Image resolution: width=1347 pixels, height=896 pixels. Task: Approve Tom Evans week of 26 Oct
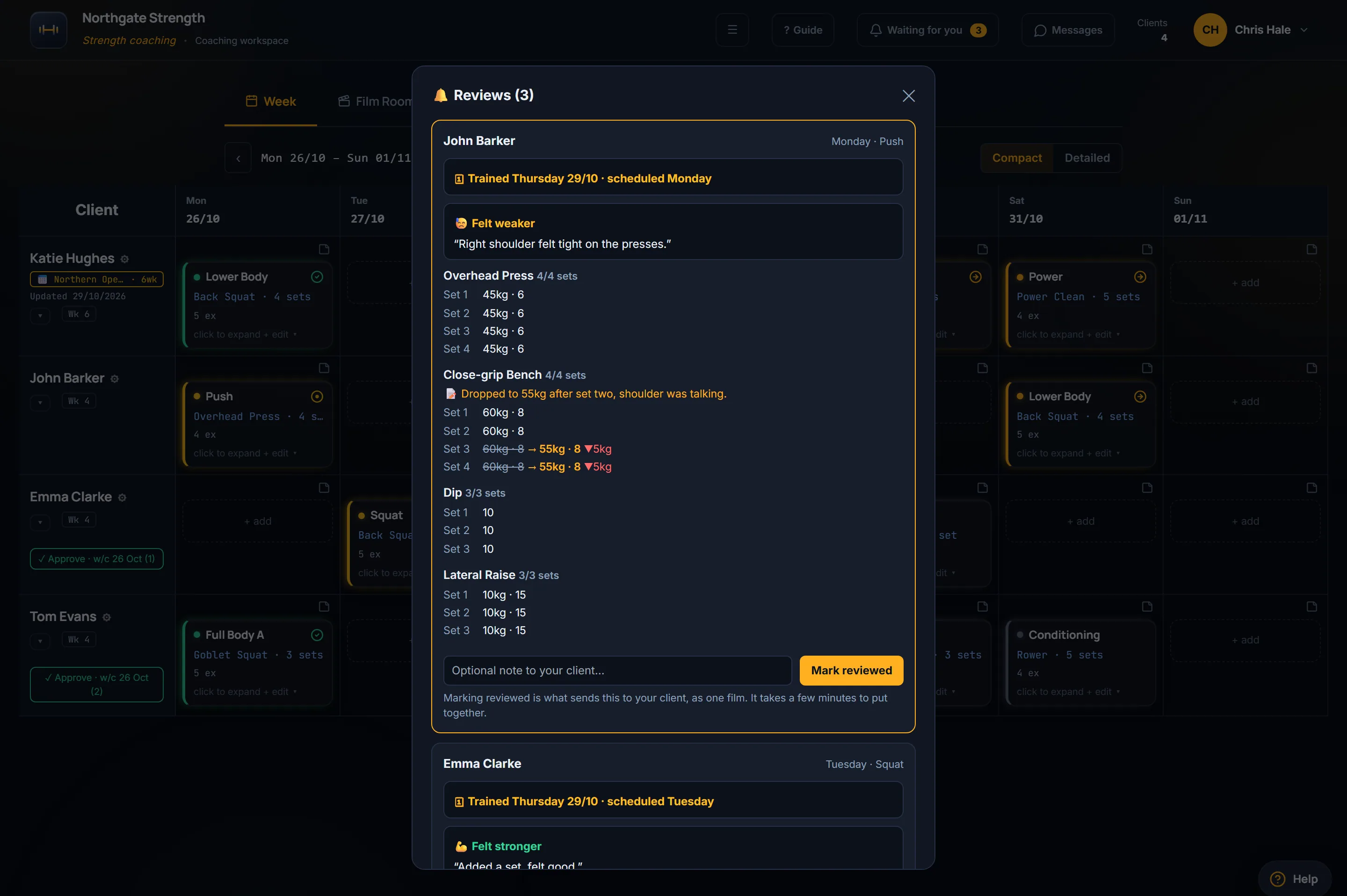coord(96,684)
